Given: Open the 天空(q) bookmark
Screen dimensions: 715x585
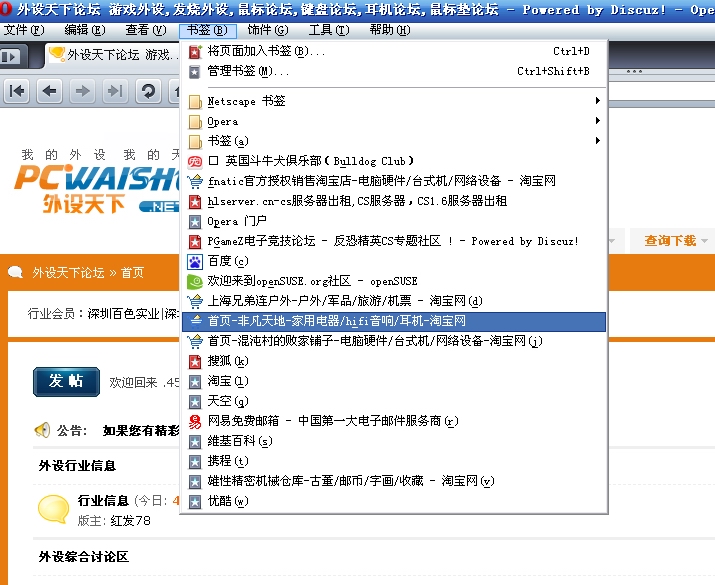Looking at the screenshot, I should [x=394, y=402].
